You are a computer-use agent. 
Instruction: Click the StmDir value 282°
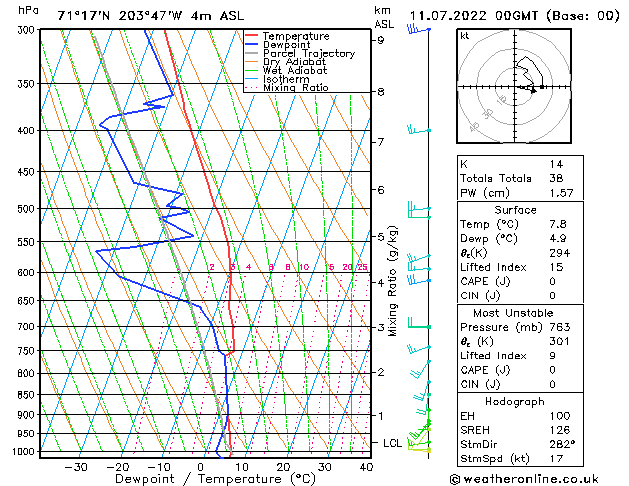(x=562, y=445)
